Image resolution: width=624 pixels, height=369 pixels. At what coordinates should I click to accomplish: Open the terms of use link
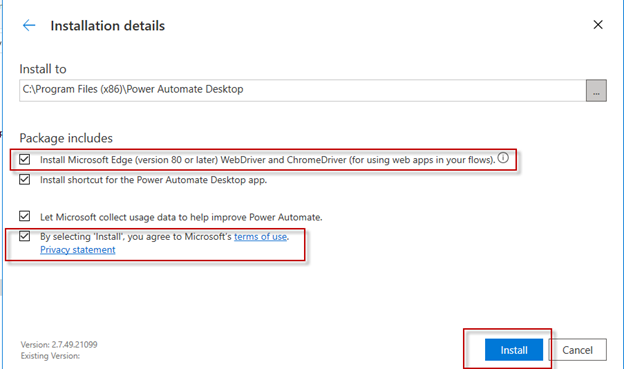(x=260, y=236)
